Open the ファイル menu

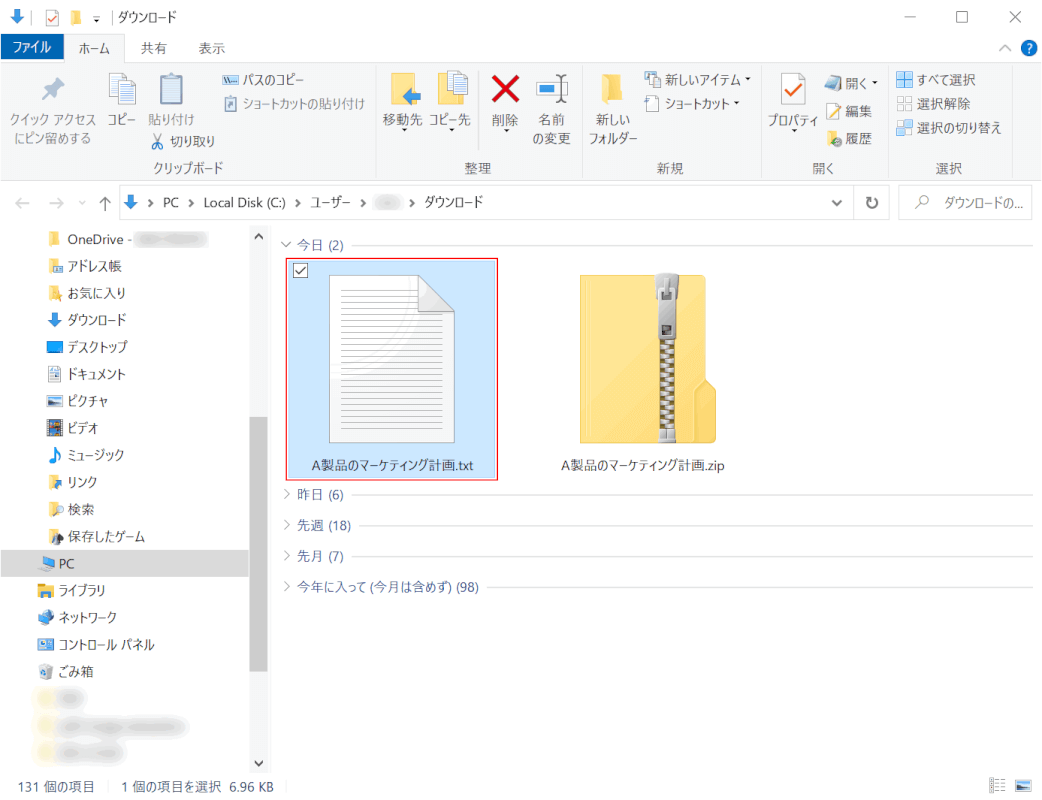pyautogui.click(x=32, y=48)
